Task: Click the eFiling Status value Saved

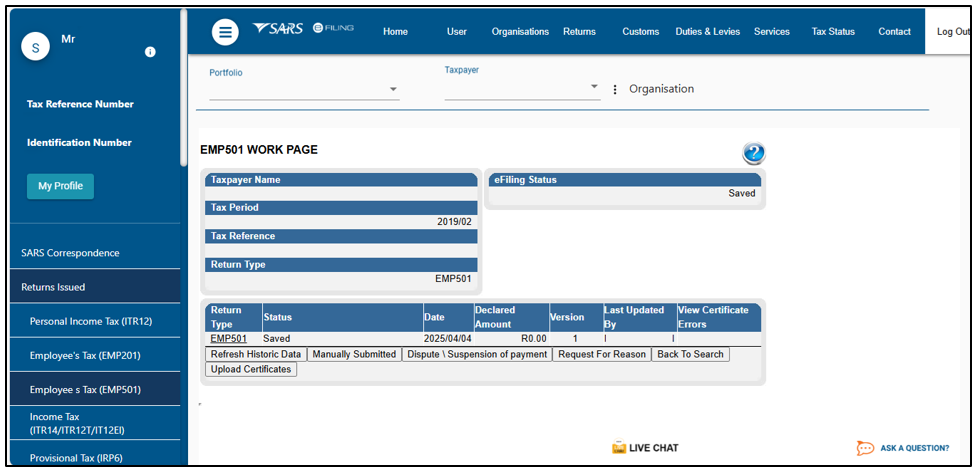Action: click(x=741, y=193)
